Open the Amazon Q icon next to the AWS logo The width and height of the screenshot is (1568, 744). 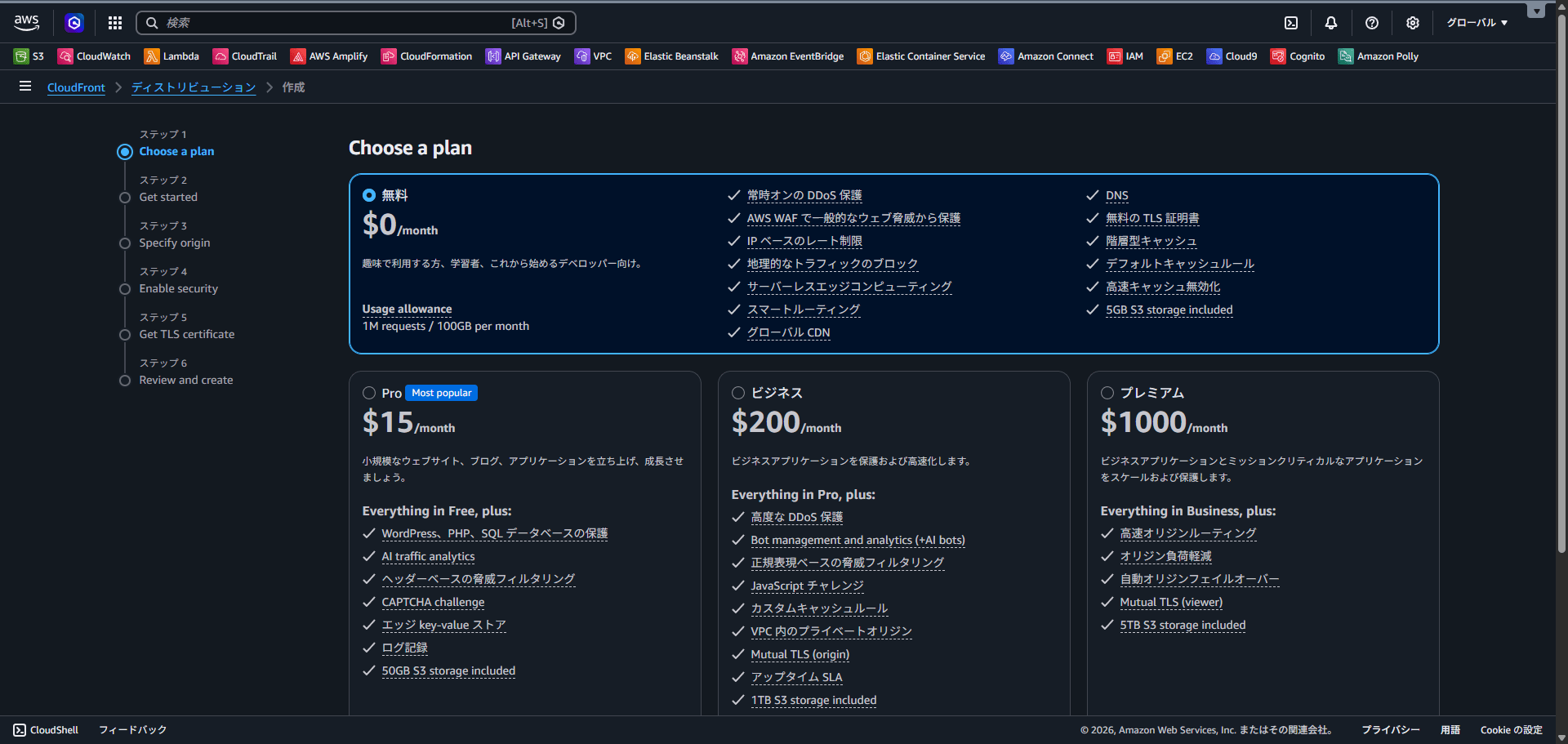(x=74, y=23)
